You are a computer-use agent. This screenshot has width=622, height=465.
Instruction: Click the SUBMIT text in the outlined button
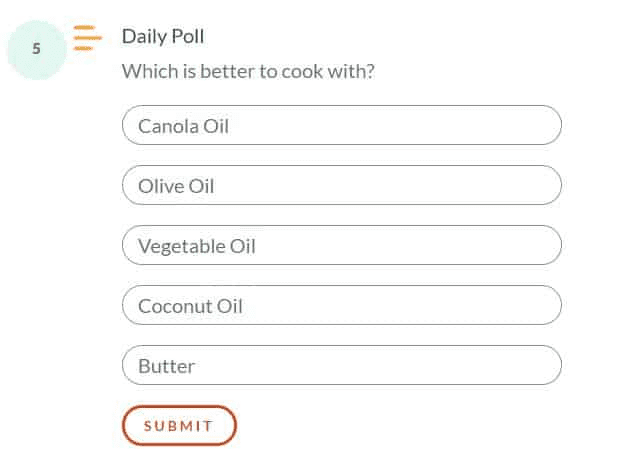tap(178, 426)
